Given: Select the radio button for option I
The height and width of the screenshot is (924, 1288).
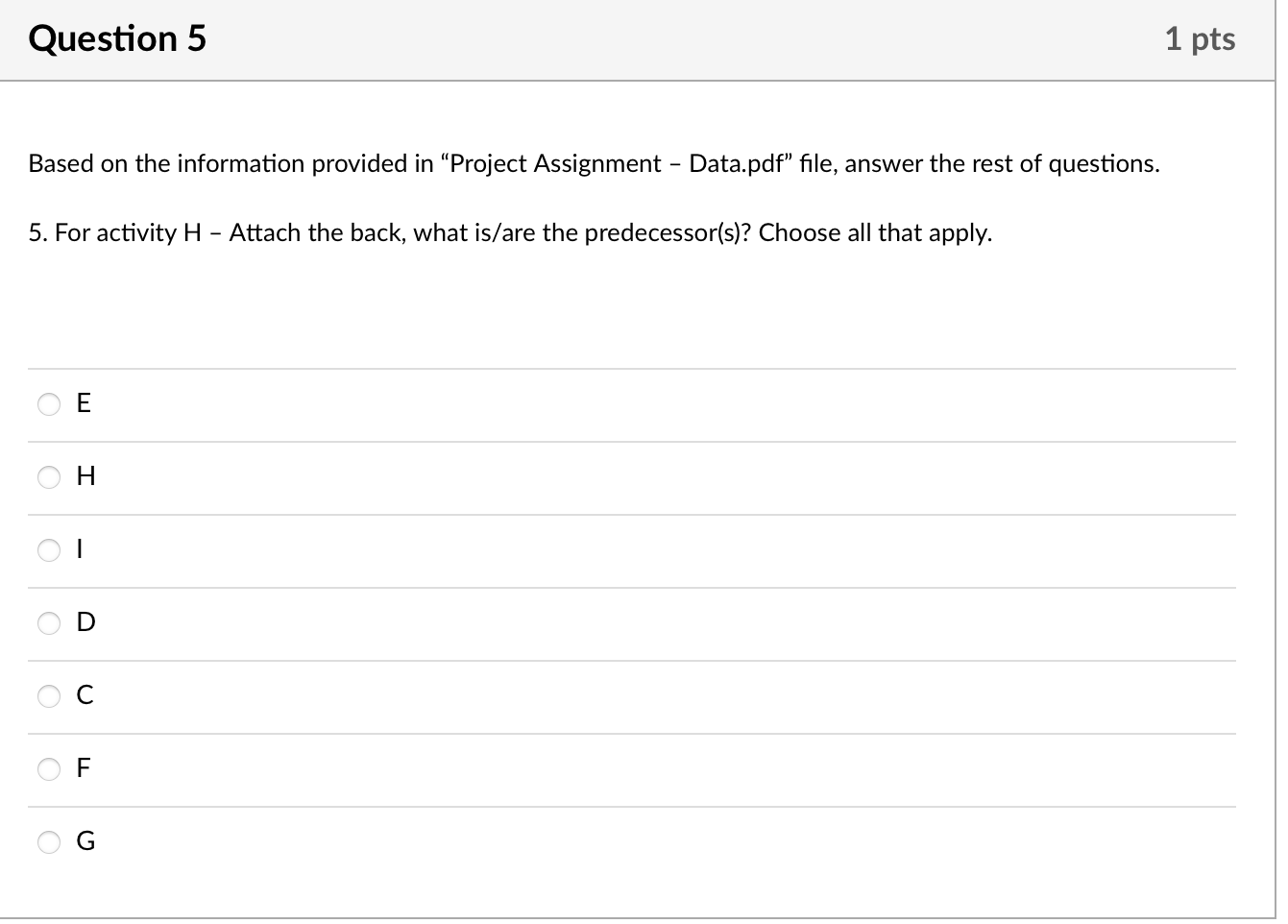Looking at the screenshot, I should point(48,550).
